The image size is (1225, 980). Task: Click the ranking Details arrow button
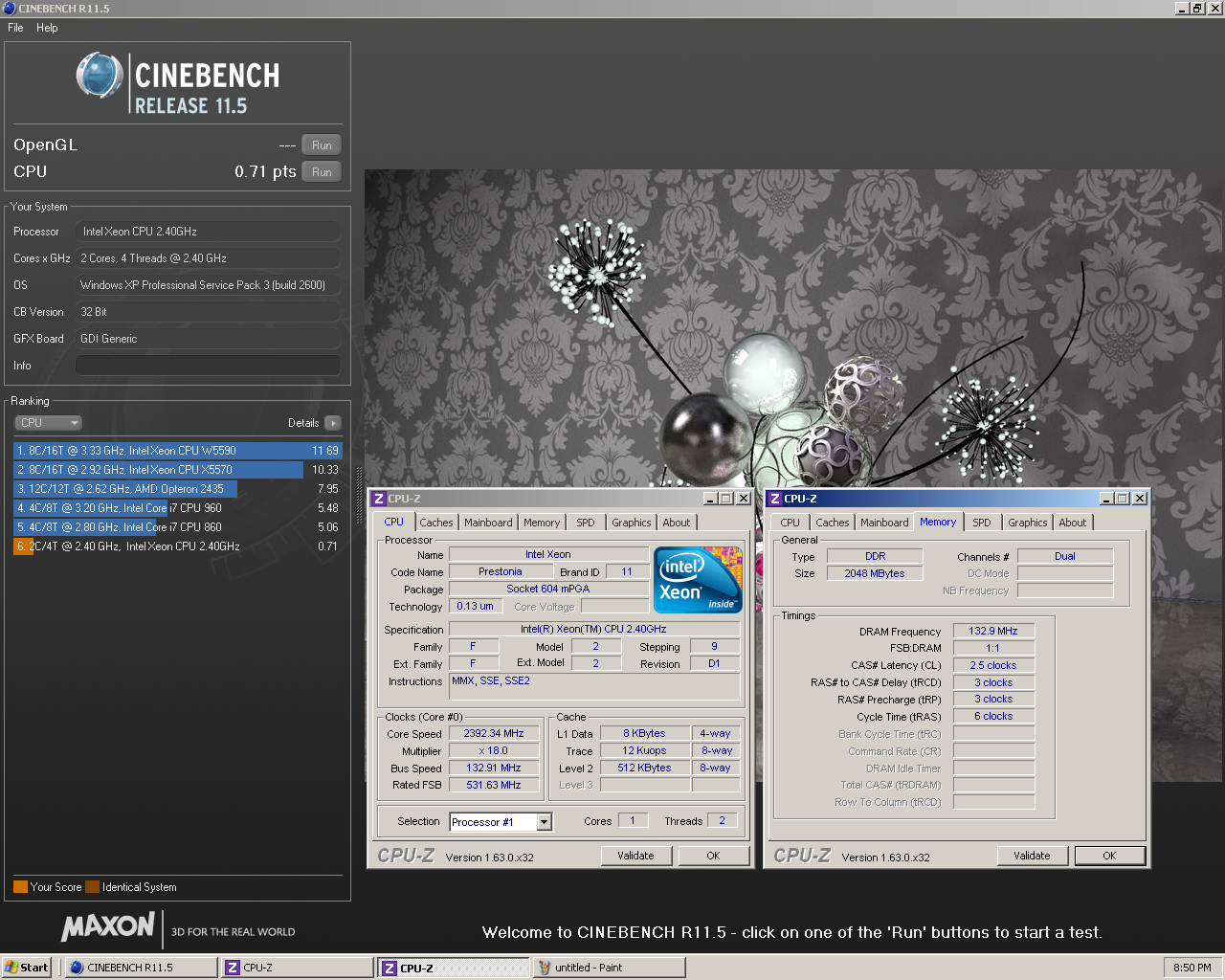point(333,423)
